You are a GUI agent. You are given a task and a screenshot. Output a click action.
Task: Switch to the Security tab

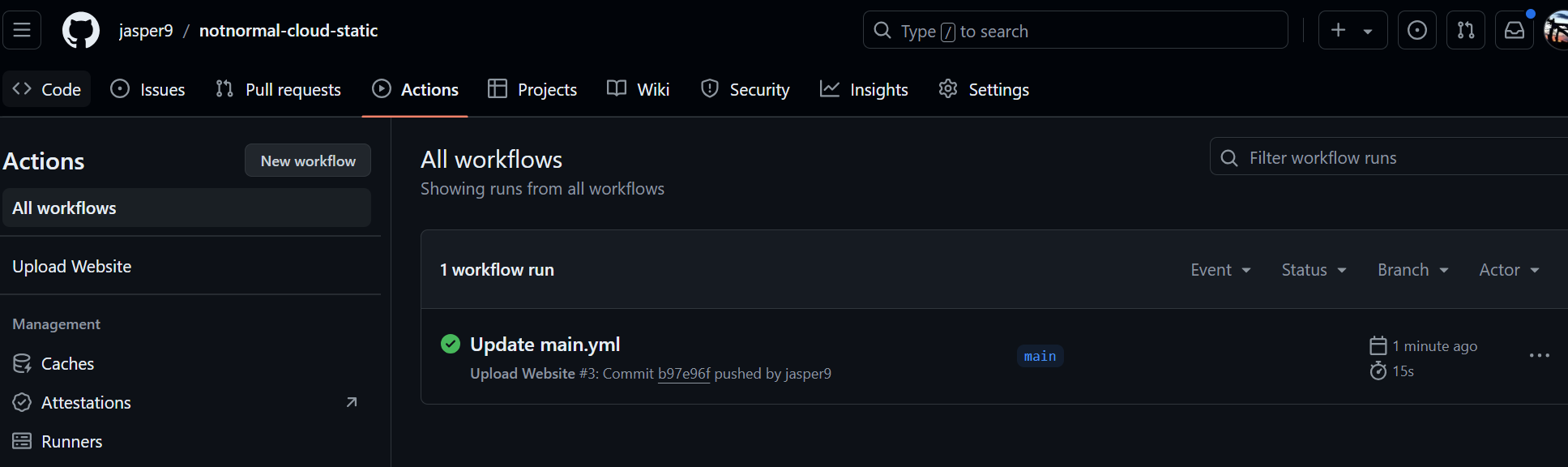coord(745,89)
